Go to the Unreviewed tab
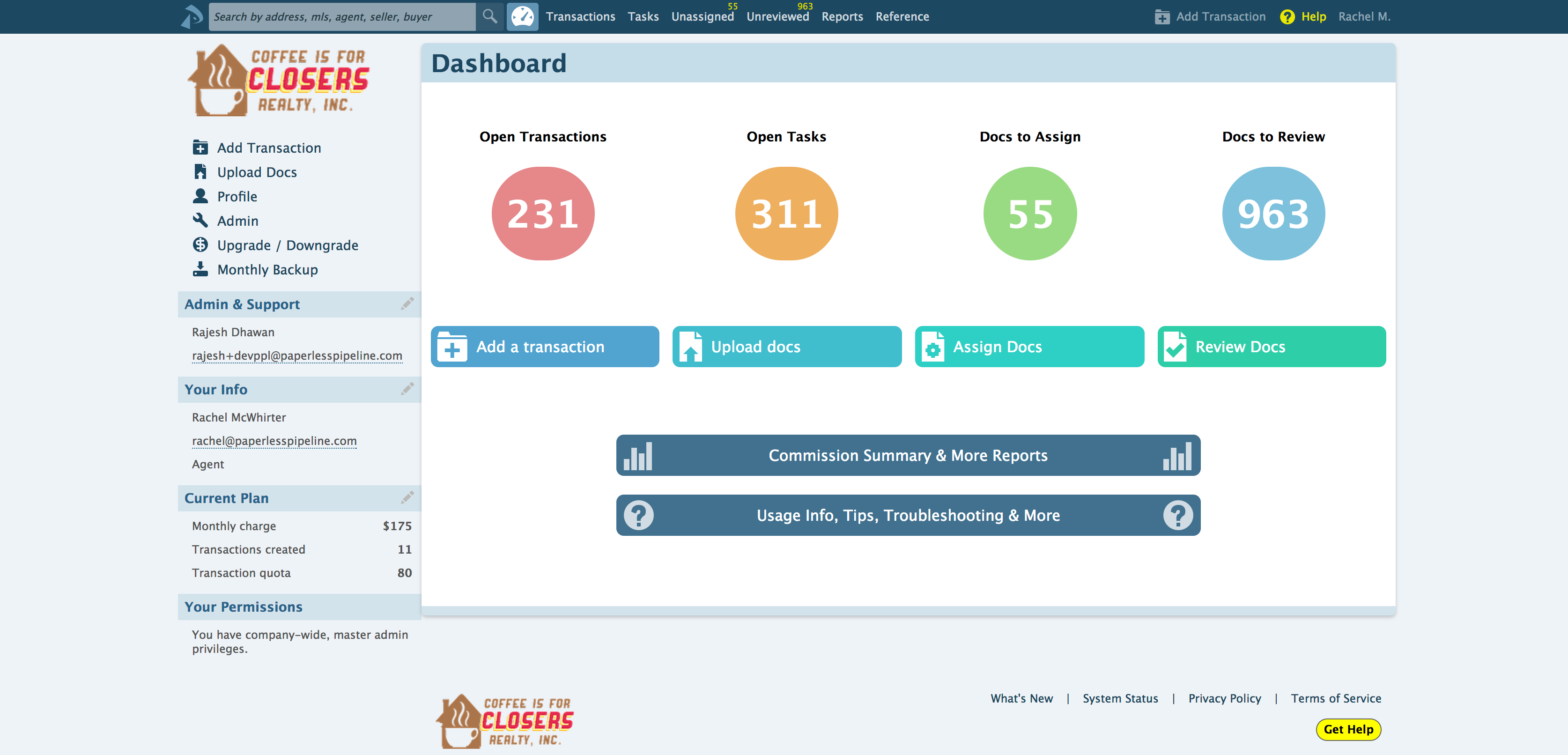The image size is (1568, 755). pyautogui.click(x=777, y=16)
